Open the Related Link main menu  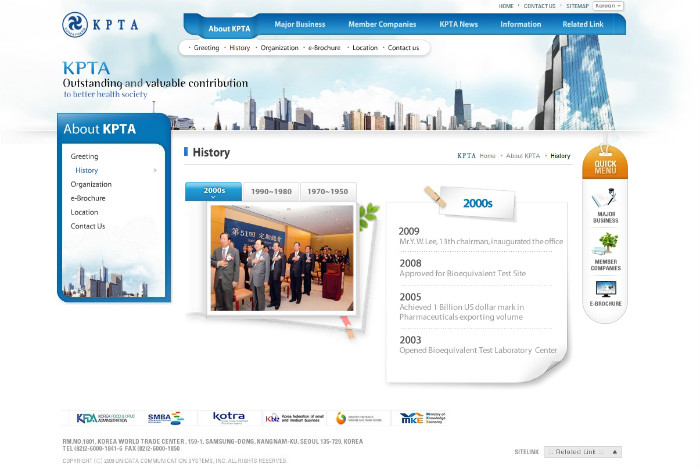(583, 24)
